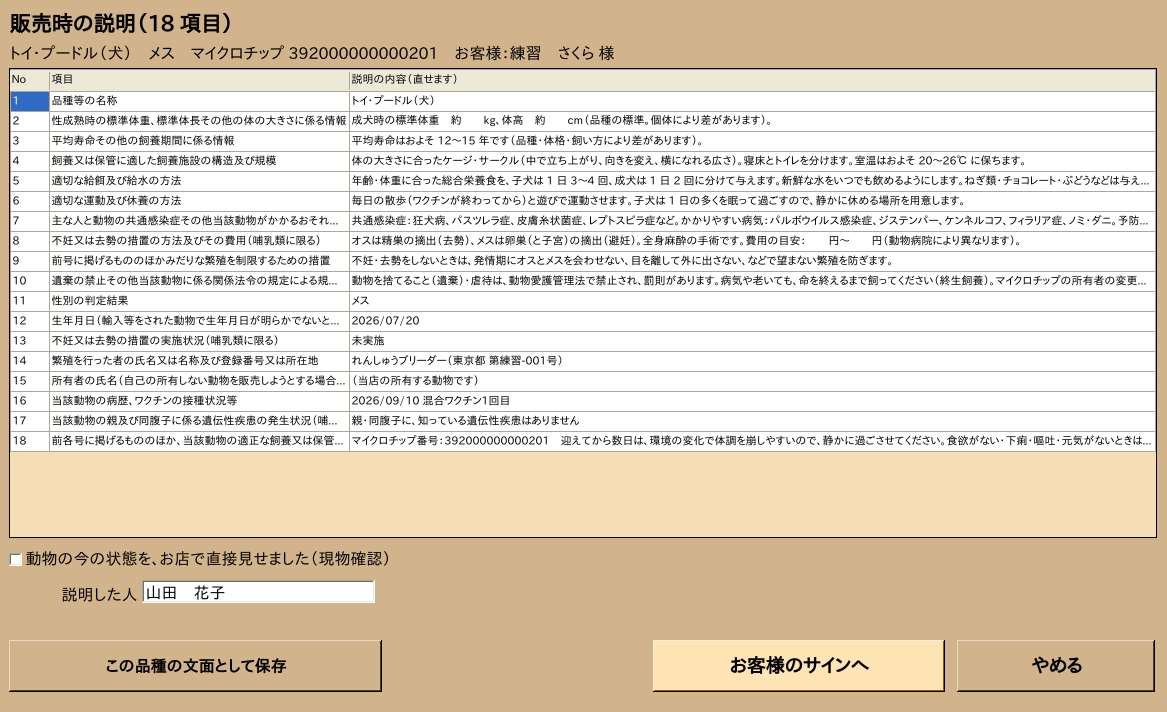
Task: Click the 知っている遺伝性疾患はありません content cell
Action: pyautogui.click(x=752, y=422)
